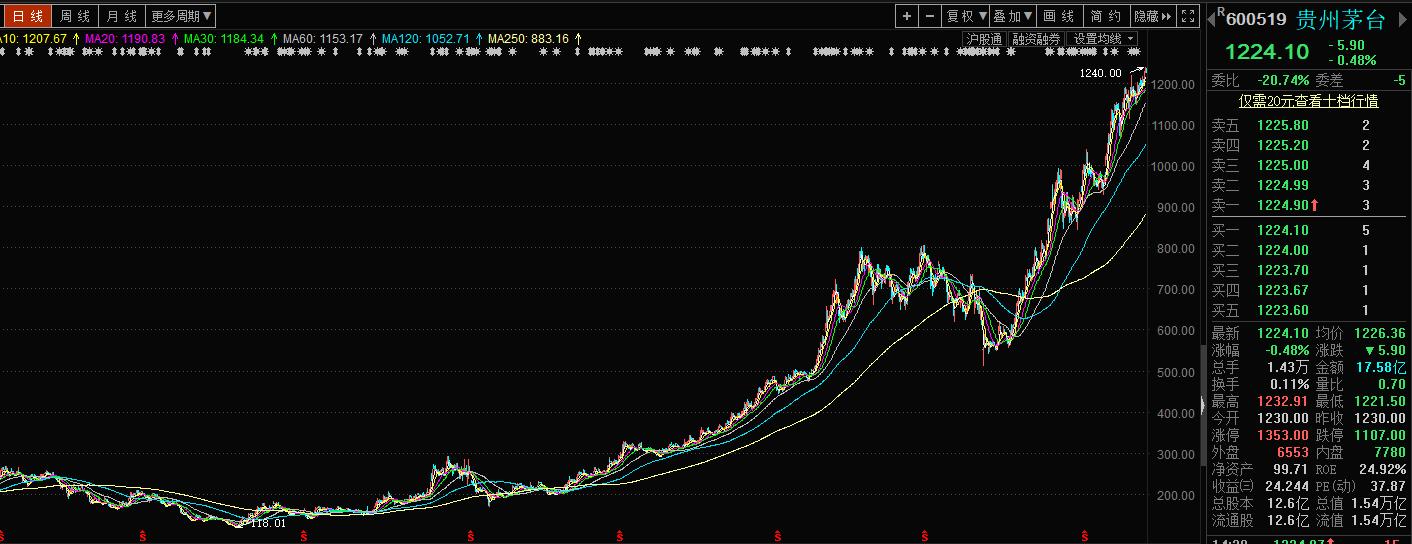Switch to 简约 simplified view

[x=1106, y=16]
